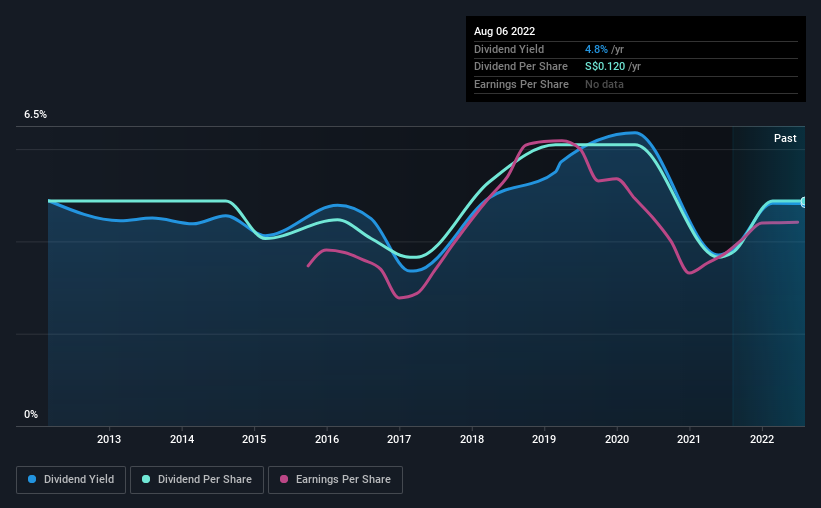Click the 2019 x-axis label
This screenshot has width=821, height=508.
click(544, 439)
